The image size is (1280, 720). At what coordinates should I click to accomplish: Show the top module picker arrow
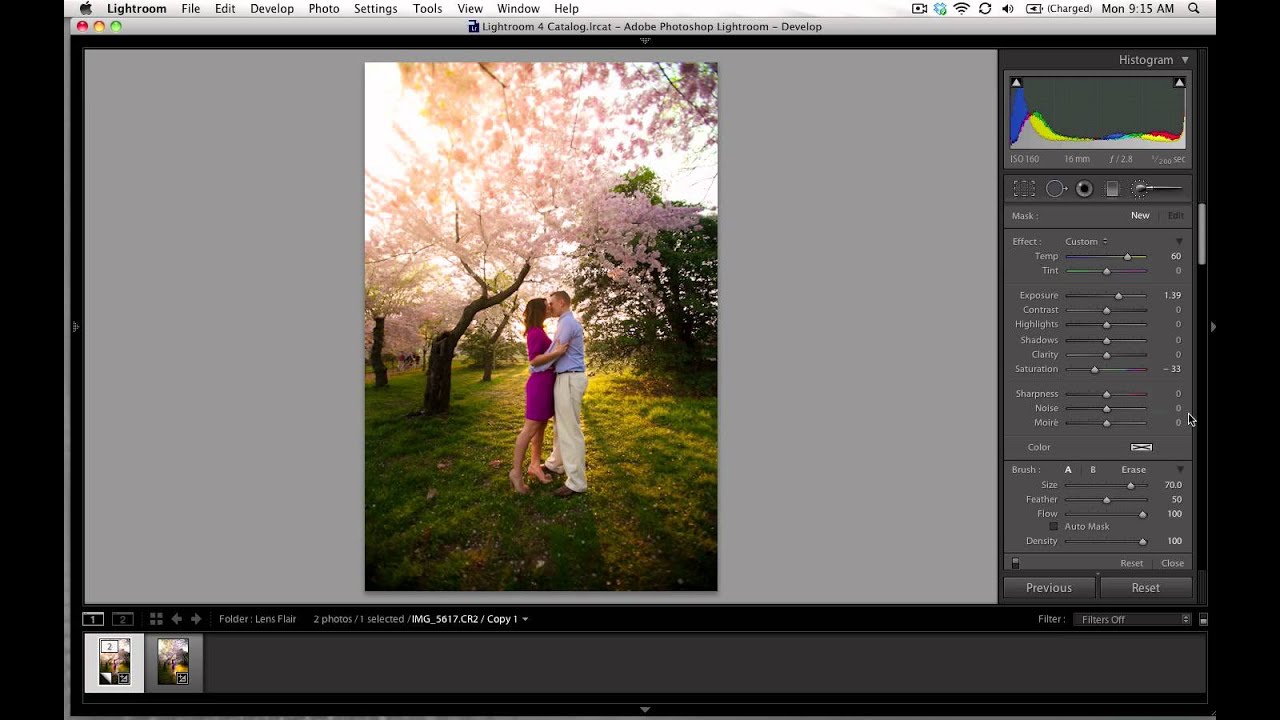tap(645, 41)
